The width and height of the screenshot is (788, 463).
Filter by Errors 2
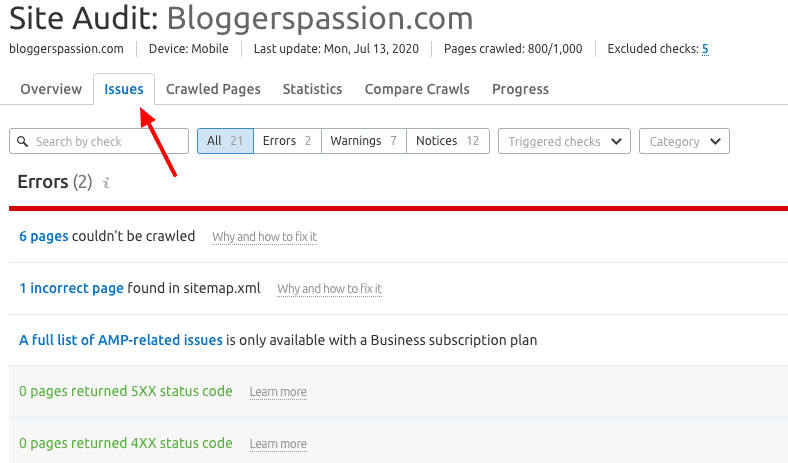click(x=287, y=141)
